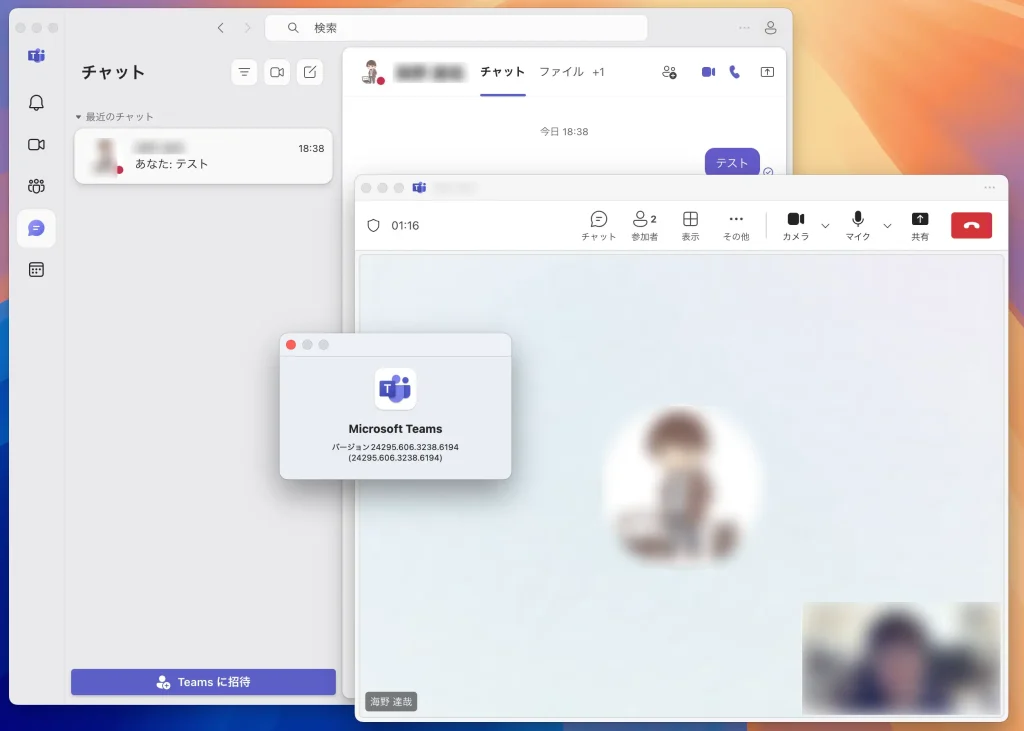Open 表示 view options in call
This screenshot has width=1024, height=731.
[690, 226]
